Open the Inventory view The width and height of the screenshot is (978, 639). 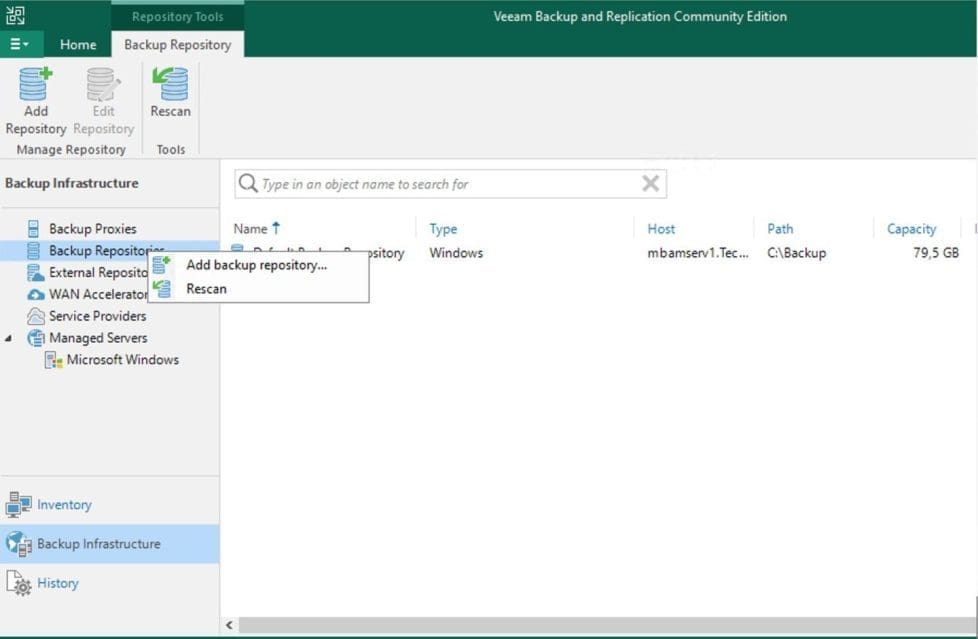(x=64, y=505)
